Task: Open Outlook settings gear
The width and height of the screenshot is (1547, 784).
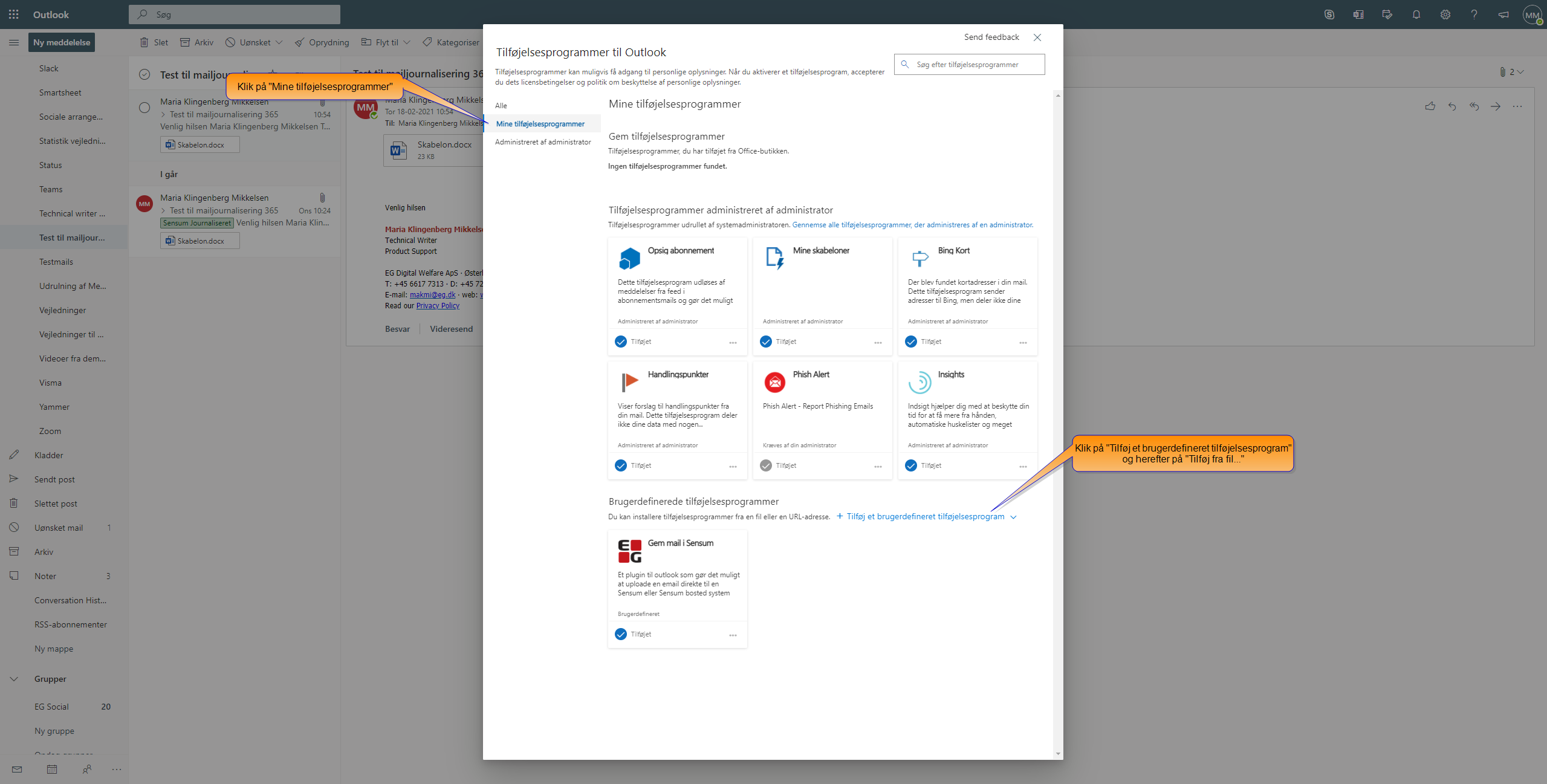Action: click(x=1445, y=14)
